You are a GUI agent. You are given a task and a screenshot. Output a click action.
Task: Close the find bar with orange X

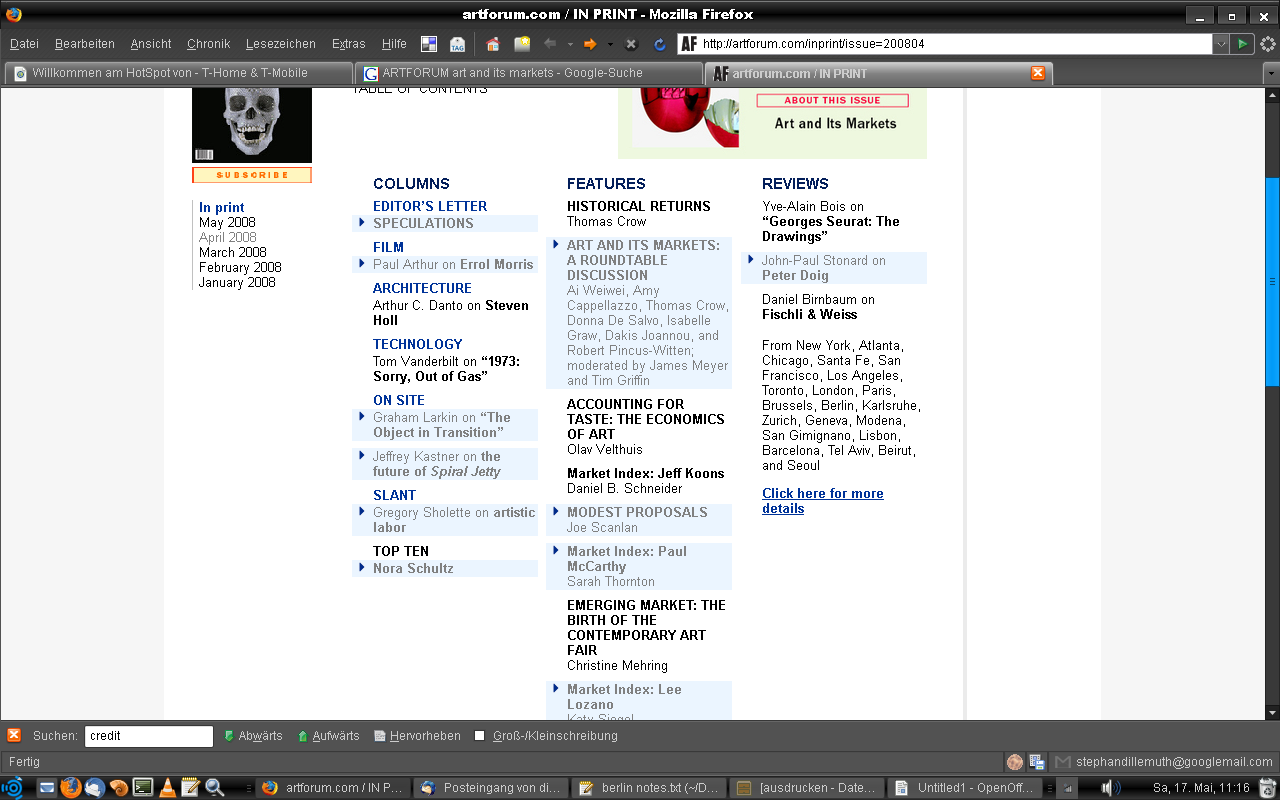pos(14,735)
